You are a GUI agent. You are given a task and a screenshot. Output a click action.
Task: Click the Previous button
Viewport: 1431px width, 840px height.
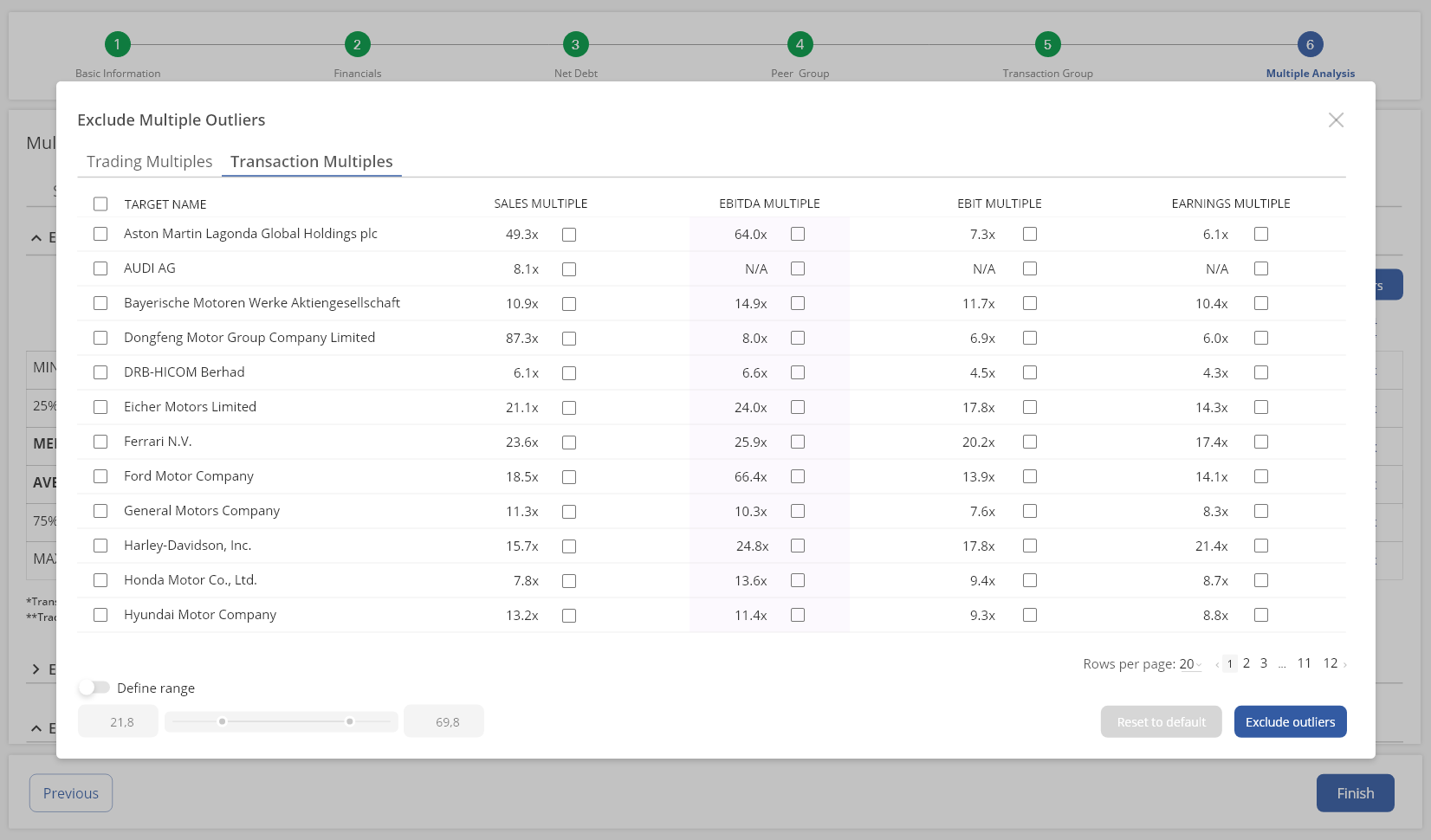coord(71,793)
